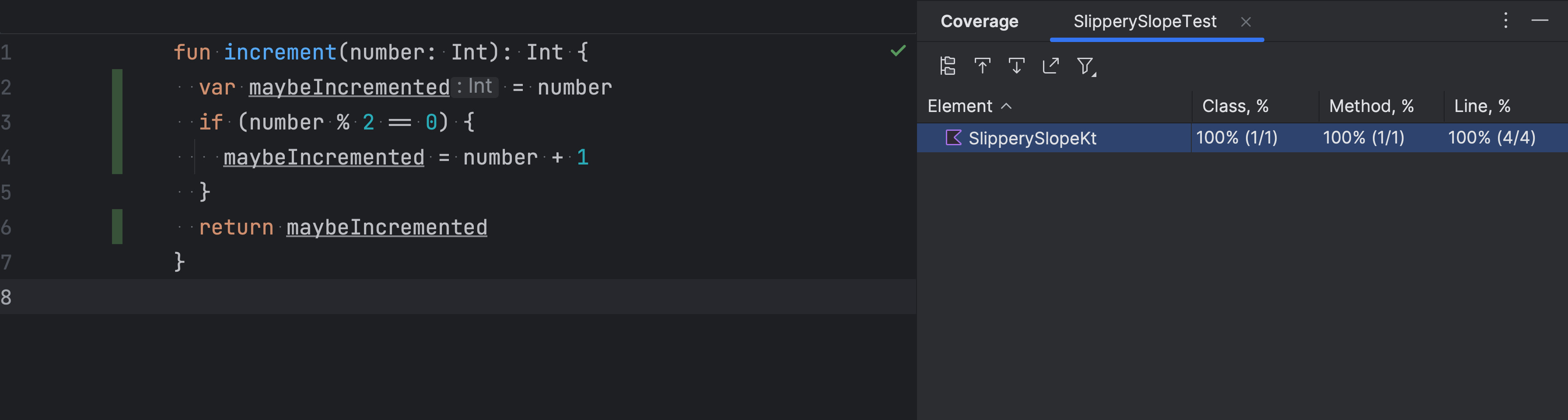1568x420 pixels.
Task: Click the Group by Packages icon
Action: (947, 66)
